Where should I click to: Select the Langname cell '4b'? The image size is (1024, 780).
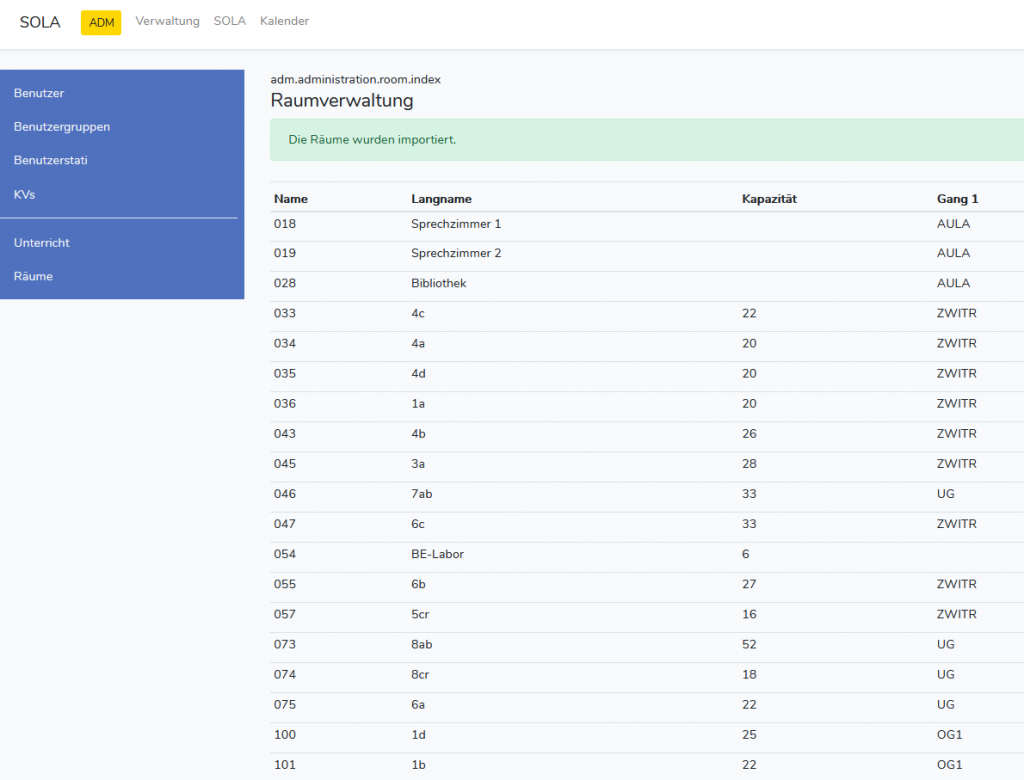[x=419, y=433]
